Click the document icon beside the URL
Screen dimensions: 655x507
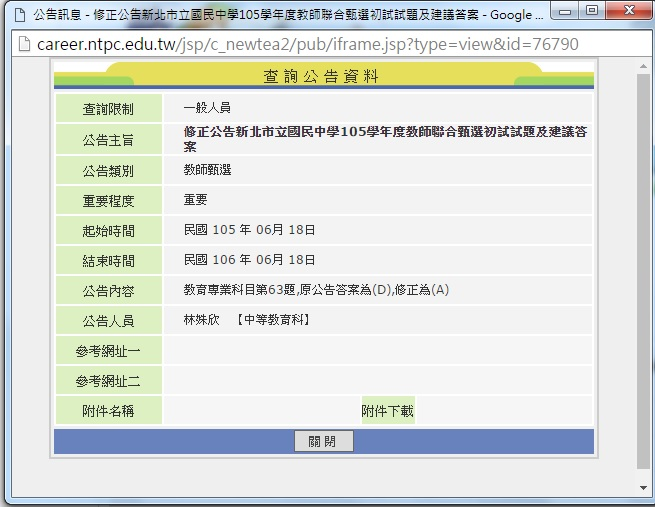(18, 45)
